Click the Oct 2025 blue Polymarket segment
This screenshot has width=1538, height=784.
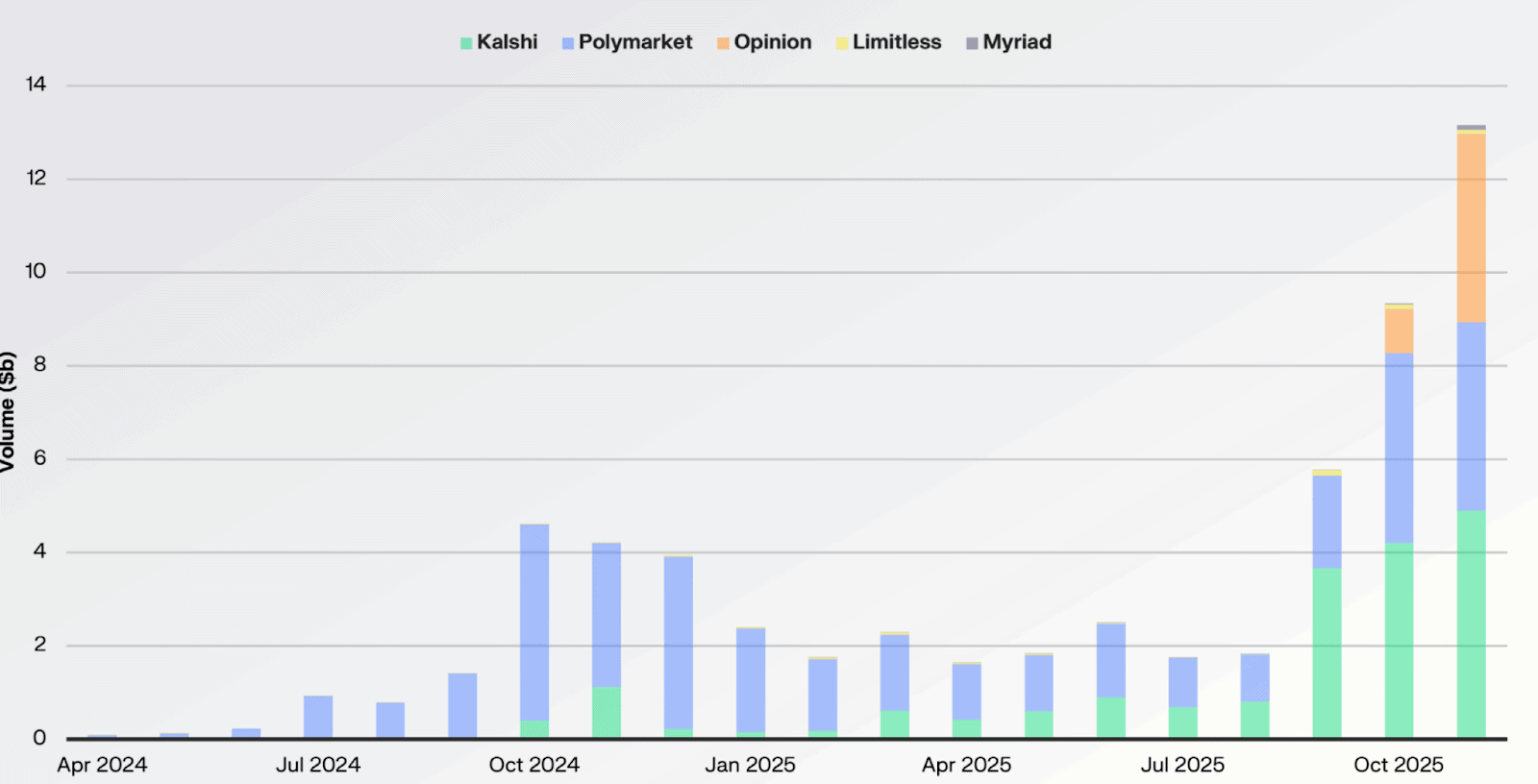[1399, 448]
